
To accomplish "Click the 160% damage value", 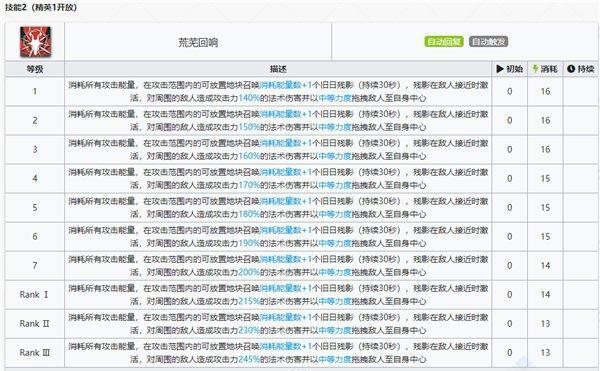I will [x=249, y=156].
